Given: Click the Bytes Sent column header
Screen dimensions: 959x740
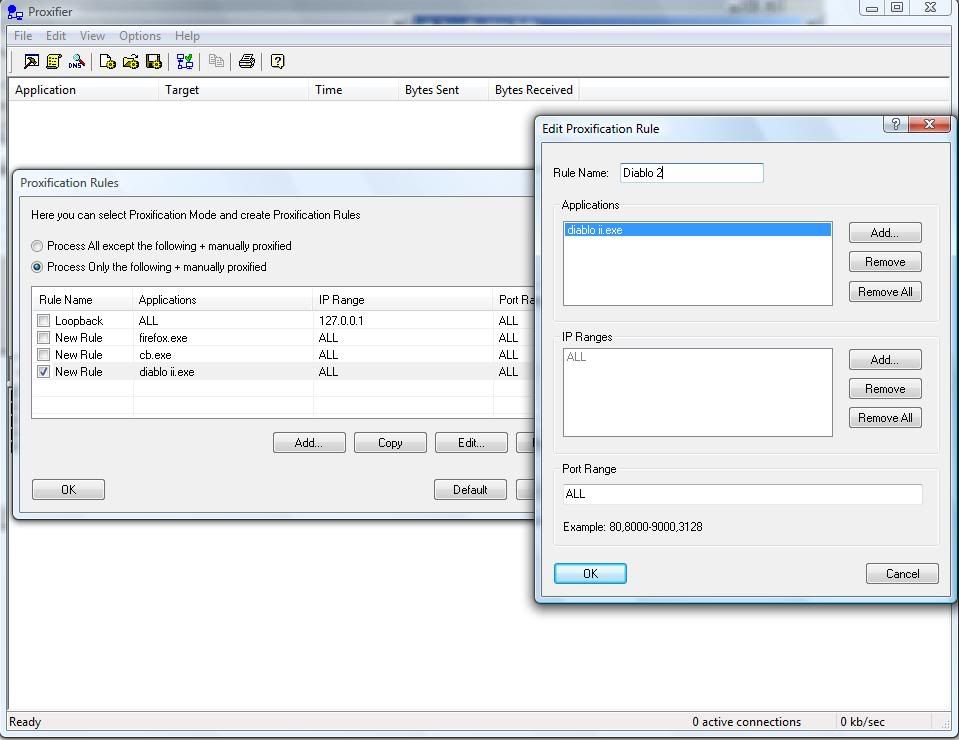Looking at the screenshot, I should (x=443, y=90).
